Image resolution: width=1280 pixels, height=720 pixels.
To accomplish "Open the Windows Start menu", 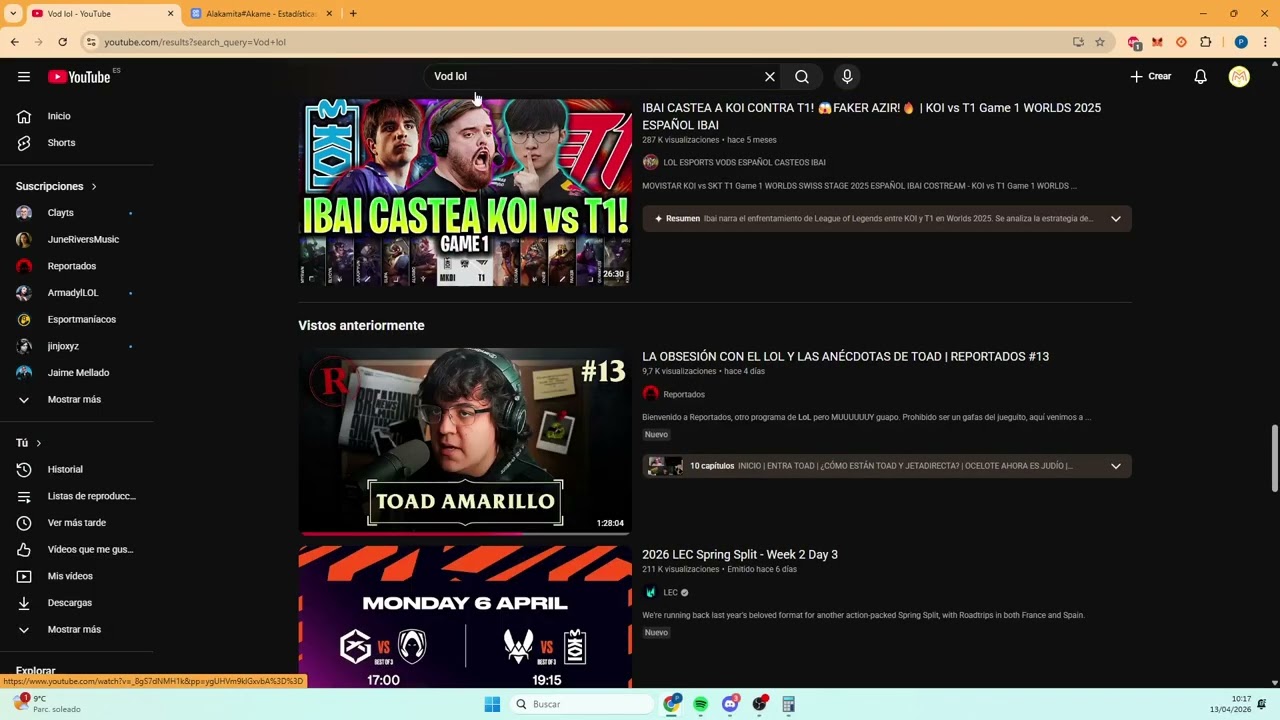I will click(x=492, y=704).
